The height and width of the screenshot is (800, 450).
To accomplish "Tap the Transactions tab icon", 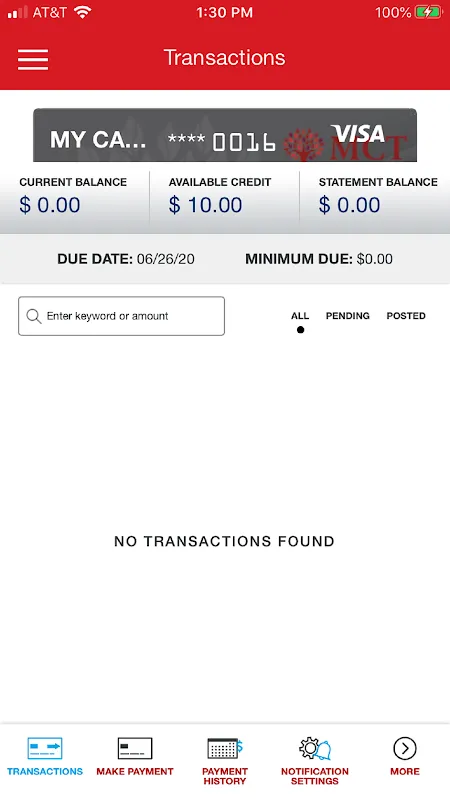I will tap(45, 748).
